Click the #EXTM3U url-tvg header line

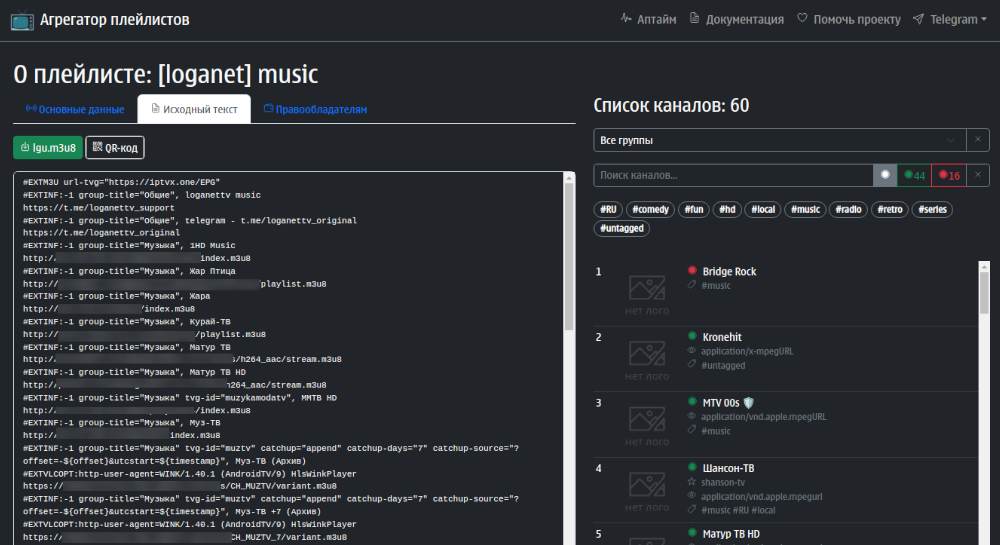[x=122, y=182]
